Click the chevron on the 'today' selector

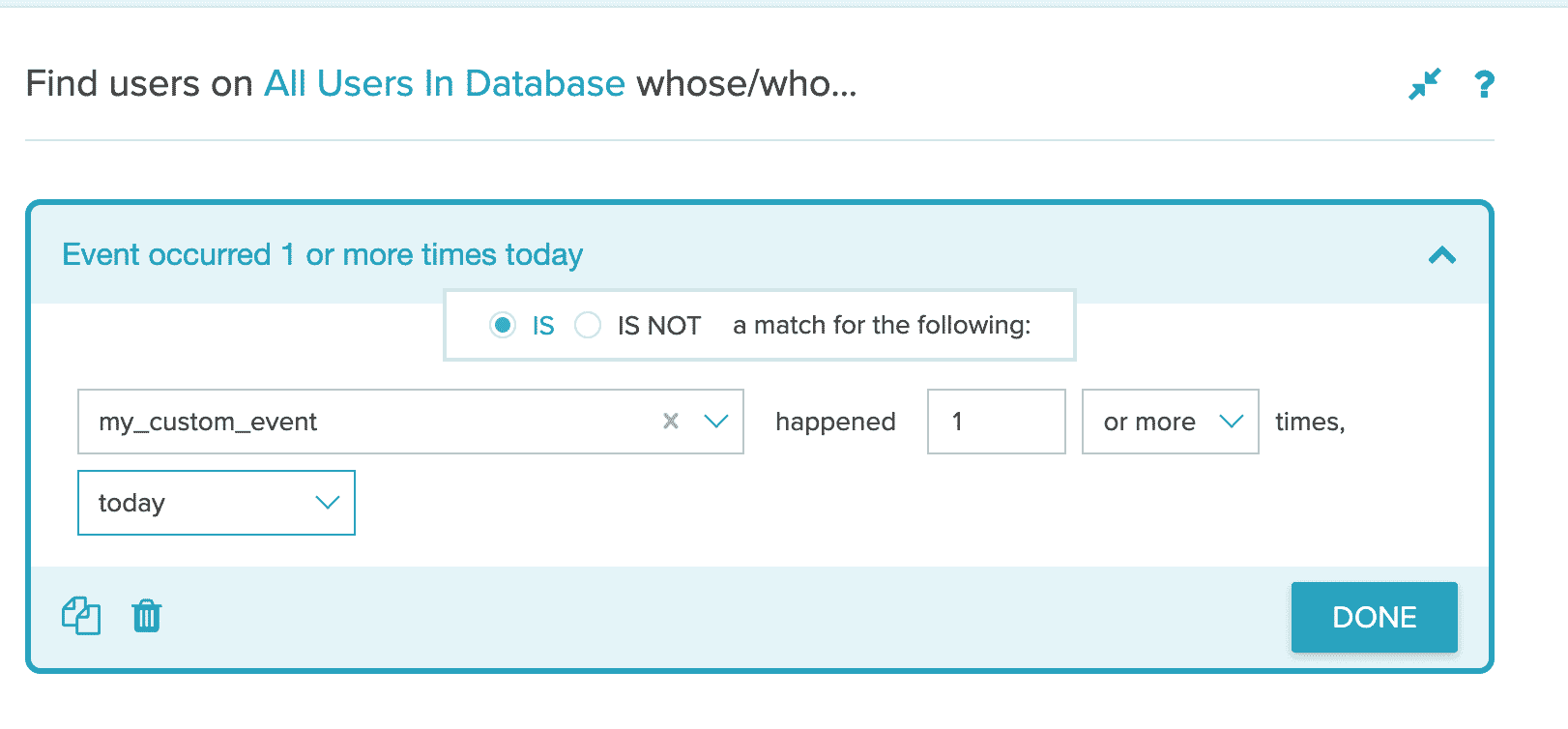click(327, 502)
